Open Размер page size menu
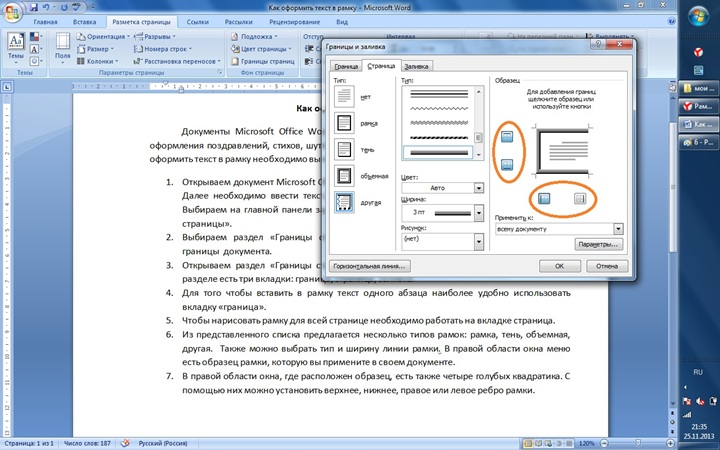Image resolution: width=720 pixels, height=450 pixels. [x=96, y=49]
